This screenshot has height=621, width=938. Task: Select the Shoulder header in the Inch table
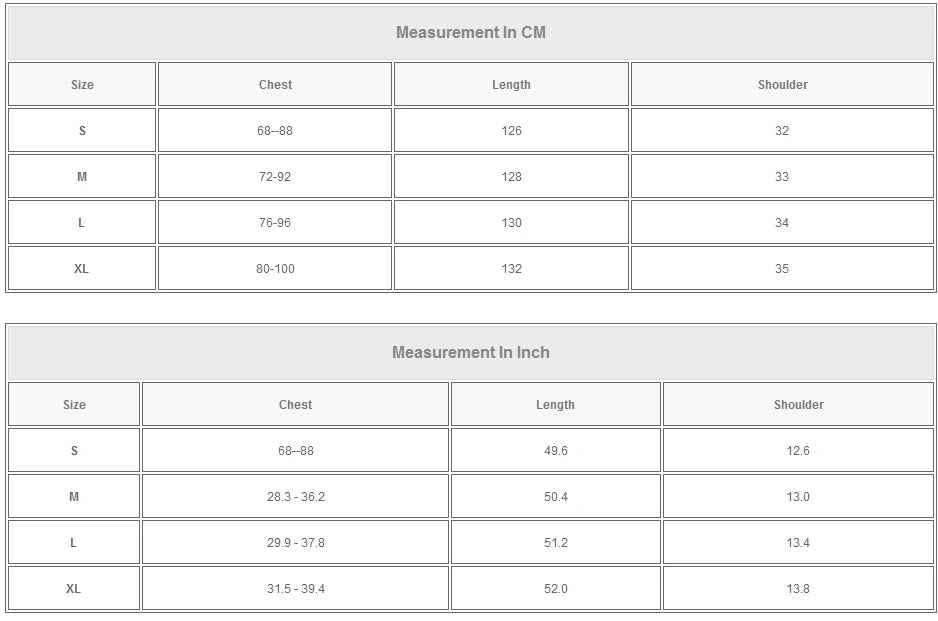pyautogui.click(x=798, y=405)
